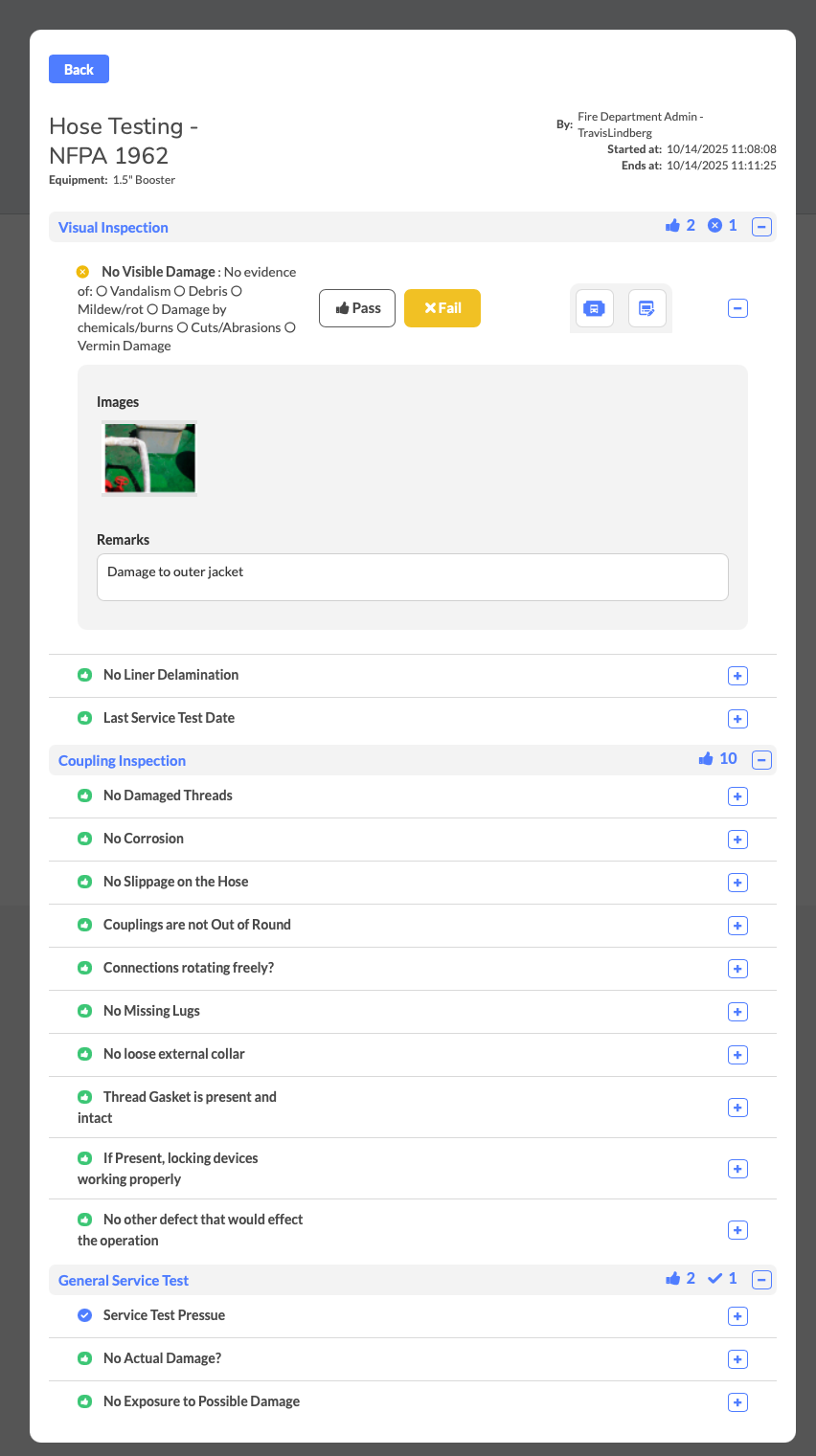This screenshot has width=816, height=1456.
Task: Click the Back button
Action: [79, 69]
